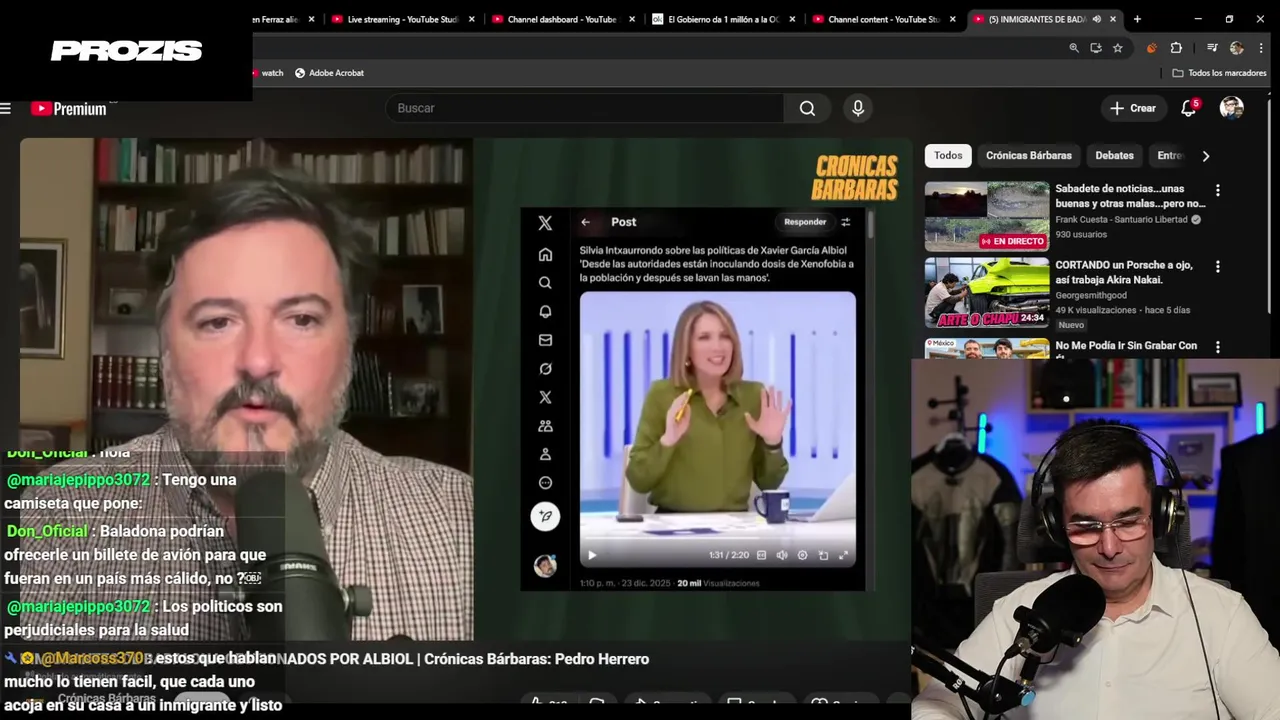Click X logo atop embedded post sidebar
Screen dimensions: 1280x720
[545, 223]
